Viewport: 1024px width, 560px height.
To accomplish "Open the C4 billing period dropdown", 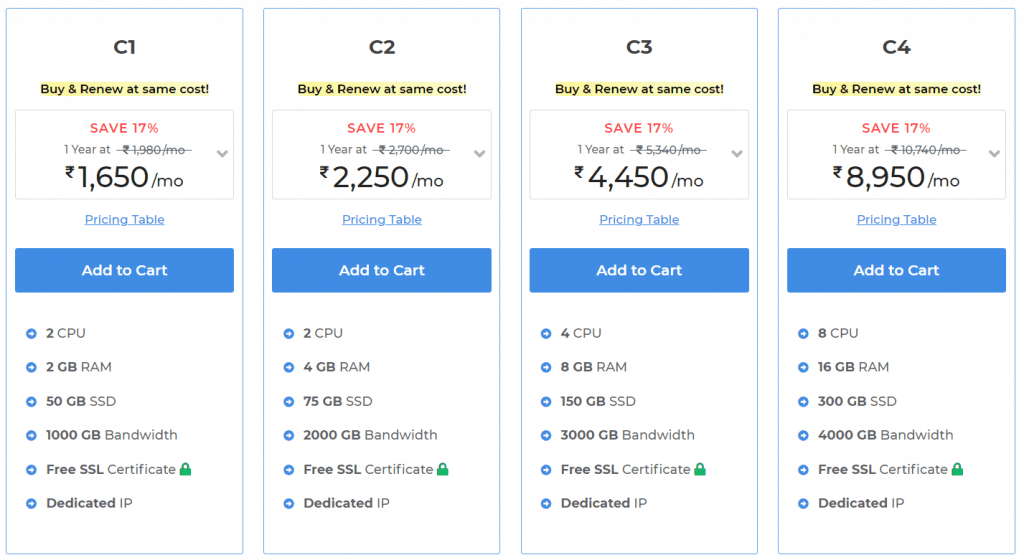I will coord(994,154).
